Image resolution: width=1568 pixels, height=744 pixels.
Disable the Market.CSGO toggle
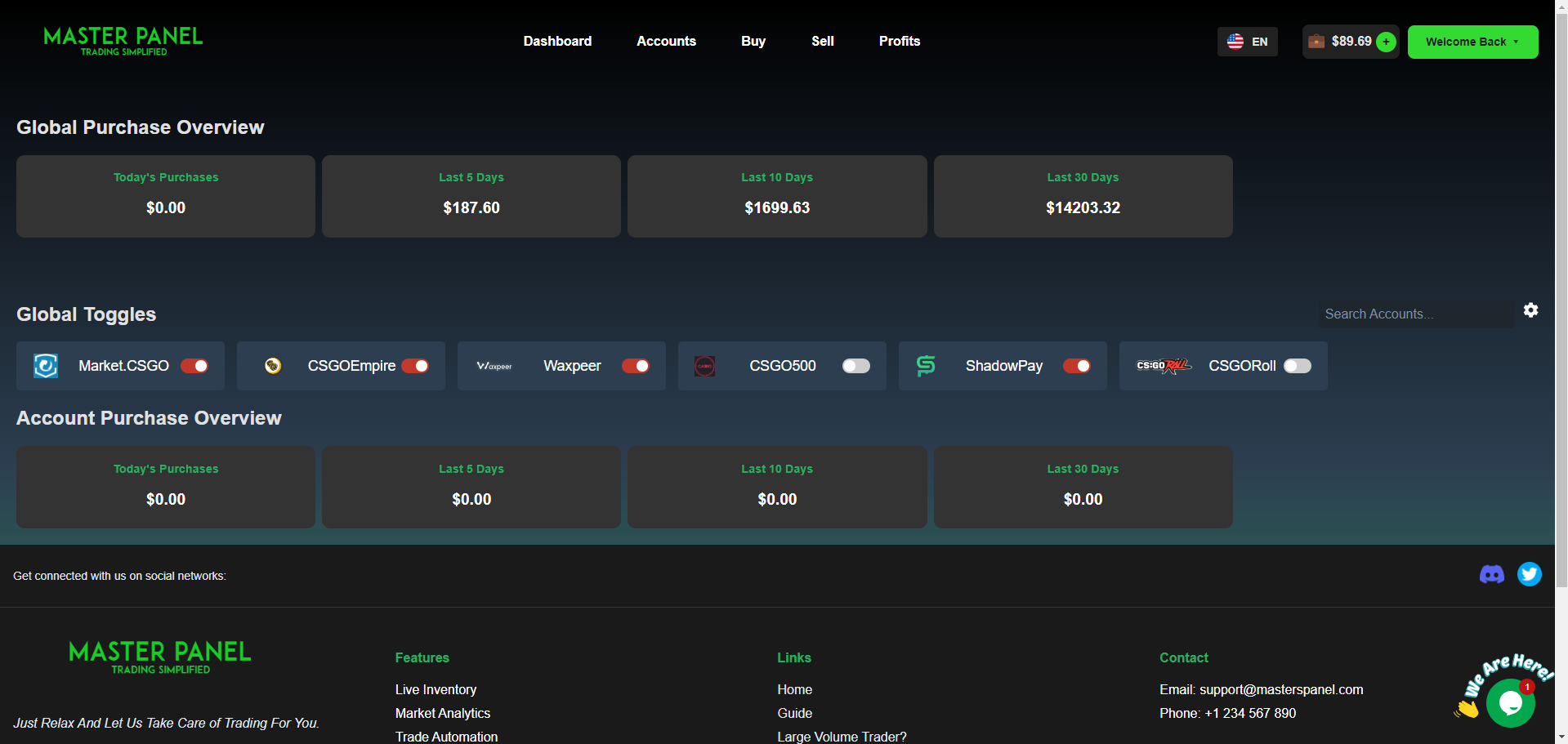pyautogui.click(x=194, y=366)
